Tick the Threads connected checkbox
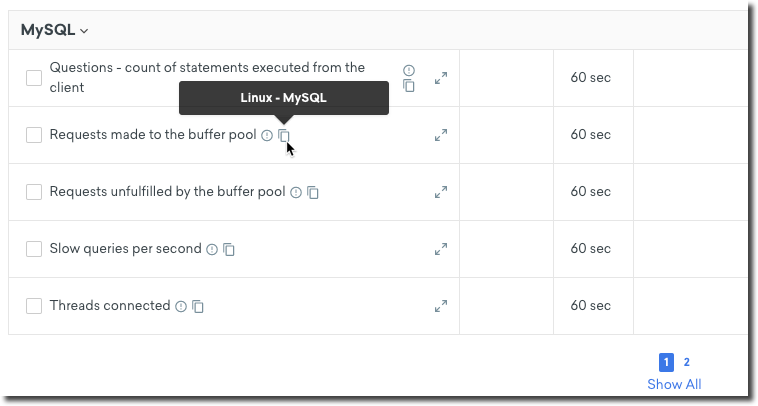This screenshot has width=758, height=406. click(x=34, y=306)
